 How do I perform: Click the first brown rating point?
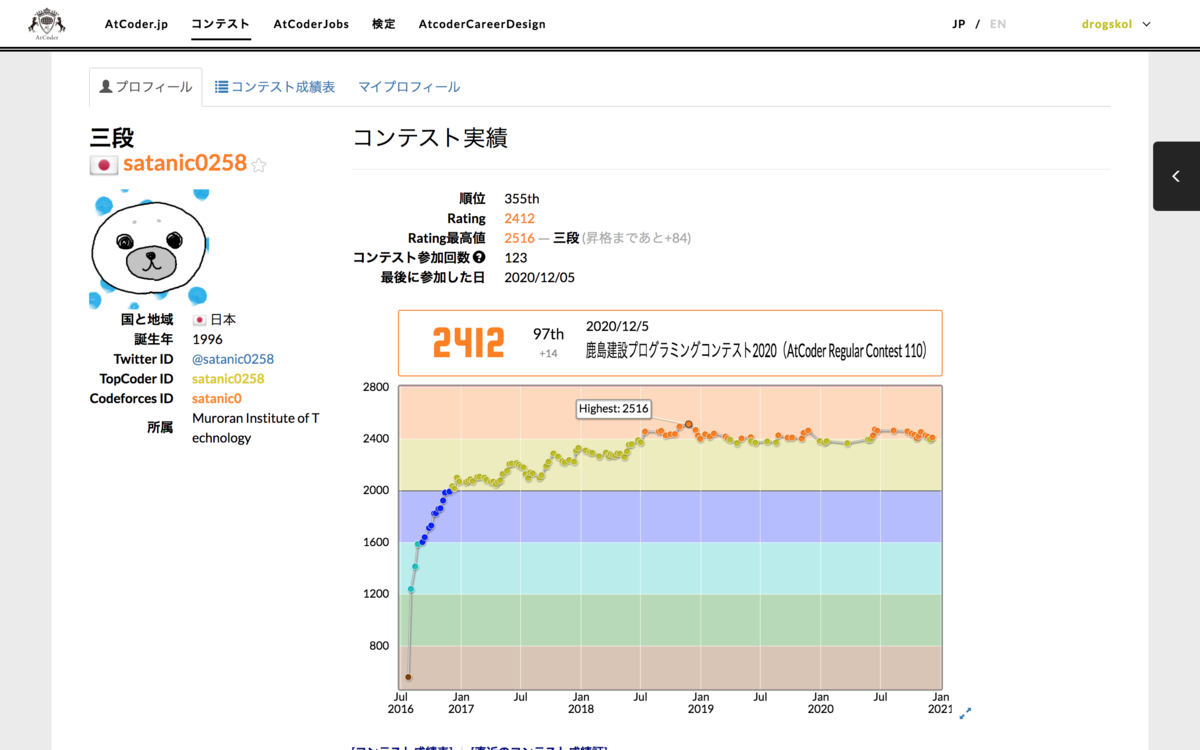tap(408, 677)
